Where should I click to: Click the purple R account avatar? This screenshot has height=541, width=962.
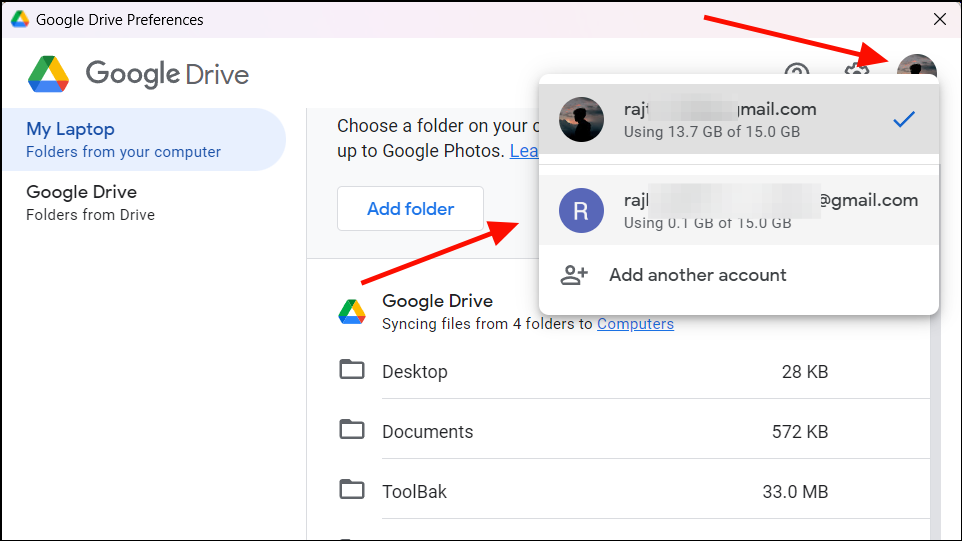(x=581, y=210)
